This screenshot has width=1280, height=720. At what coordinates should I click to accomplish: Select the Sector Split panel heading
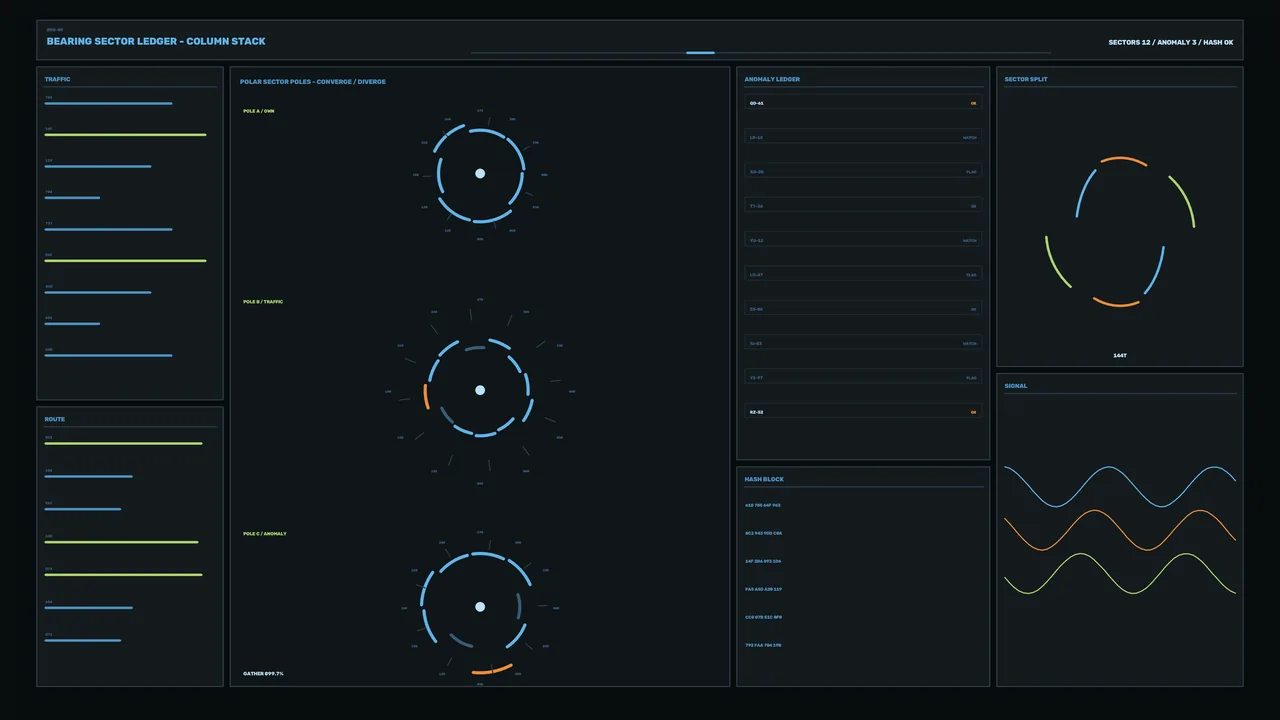click(1026, 79)
